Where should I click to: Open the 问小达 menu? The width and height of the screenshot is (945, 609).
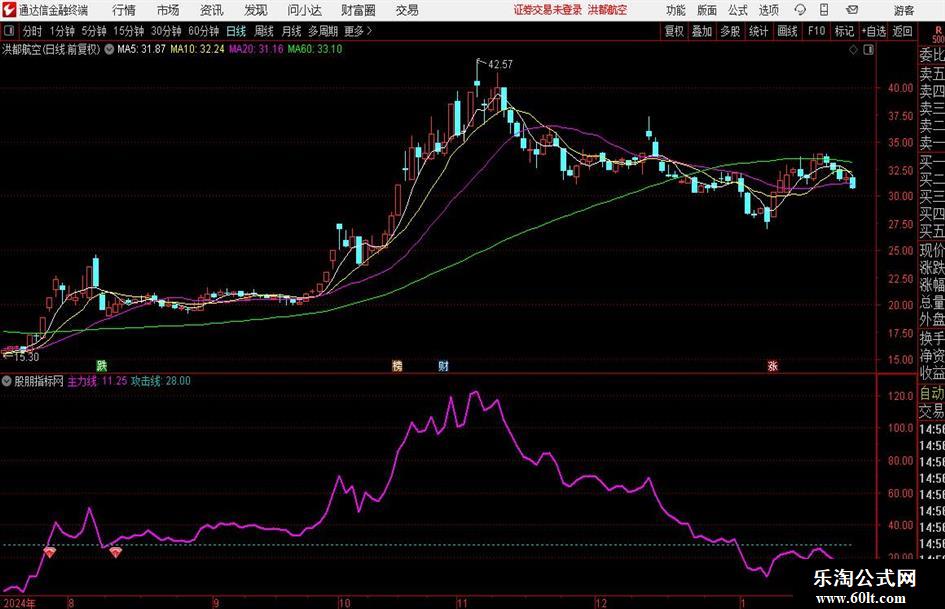point(304,10)
